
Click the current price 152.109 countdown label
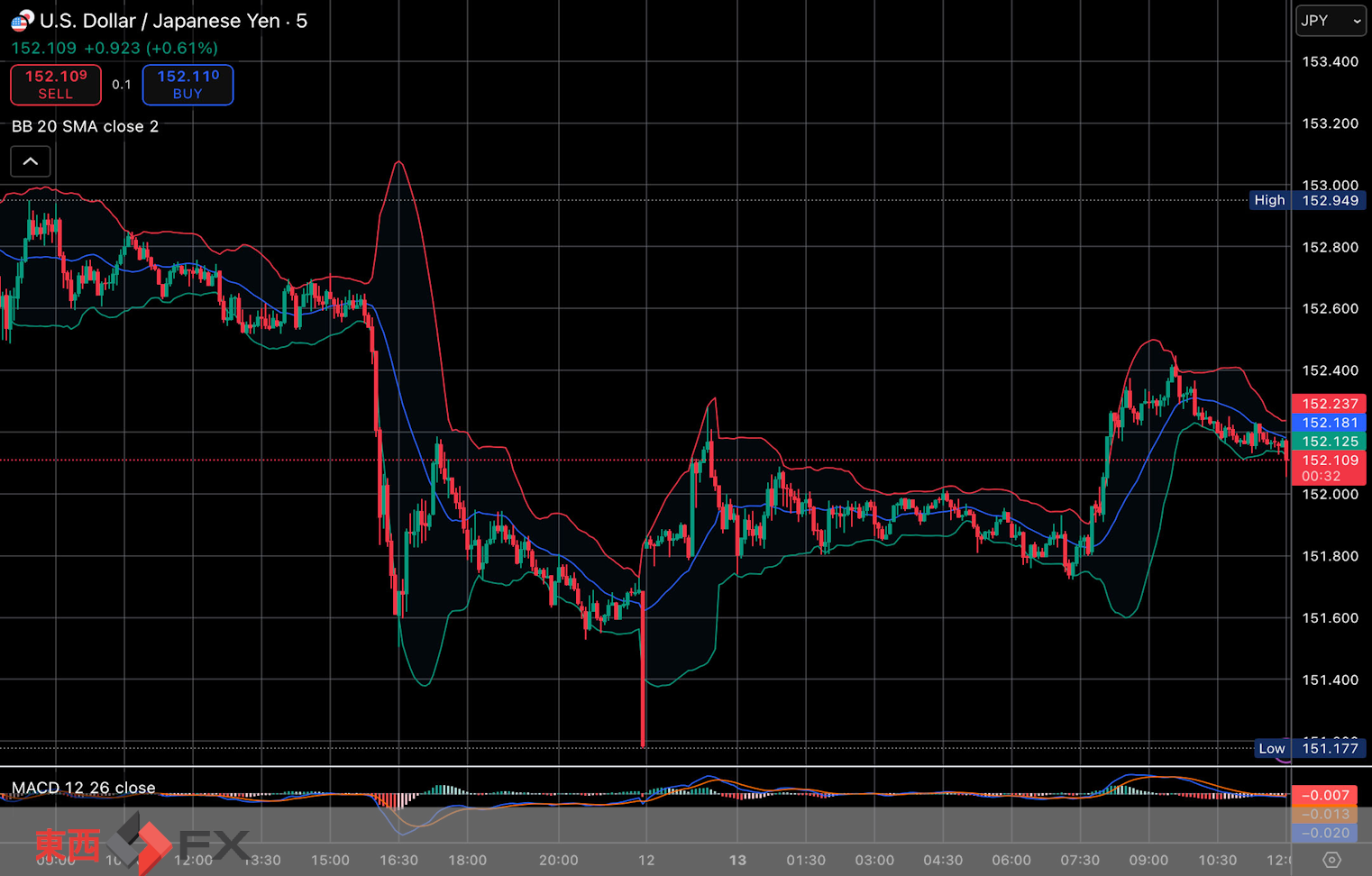[1329, 468]
